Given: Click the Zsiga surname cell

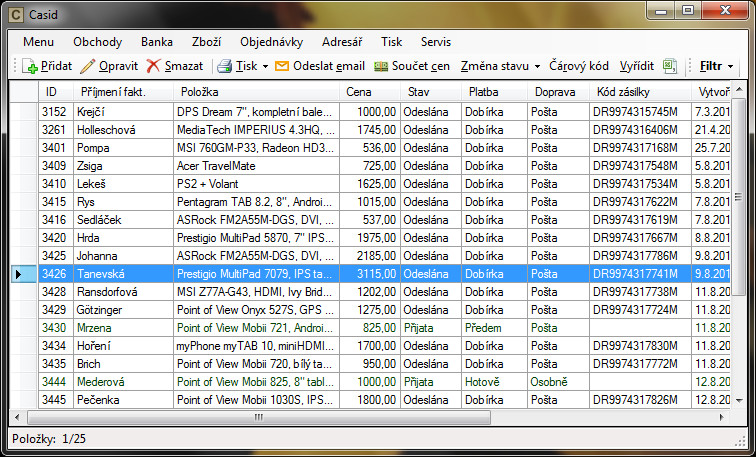Looking at the screenshot, I should pyautogui.click(x=123, y=166).
